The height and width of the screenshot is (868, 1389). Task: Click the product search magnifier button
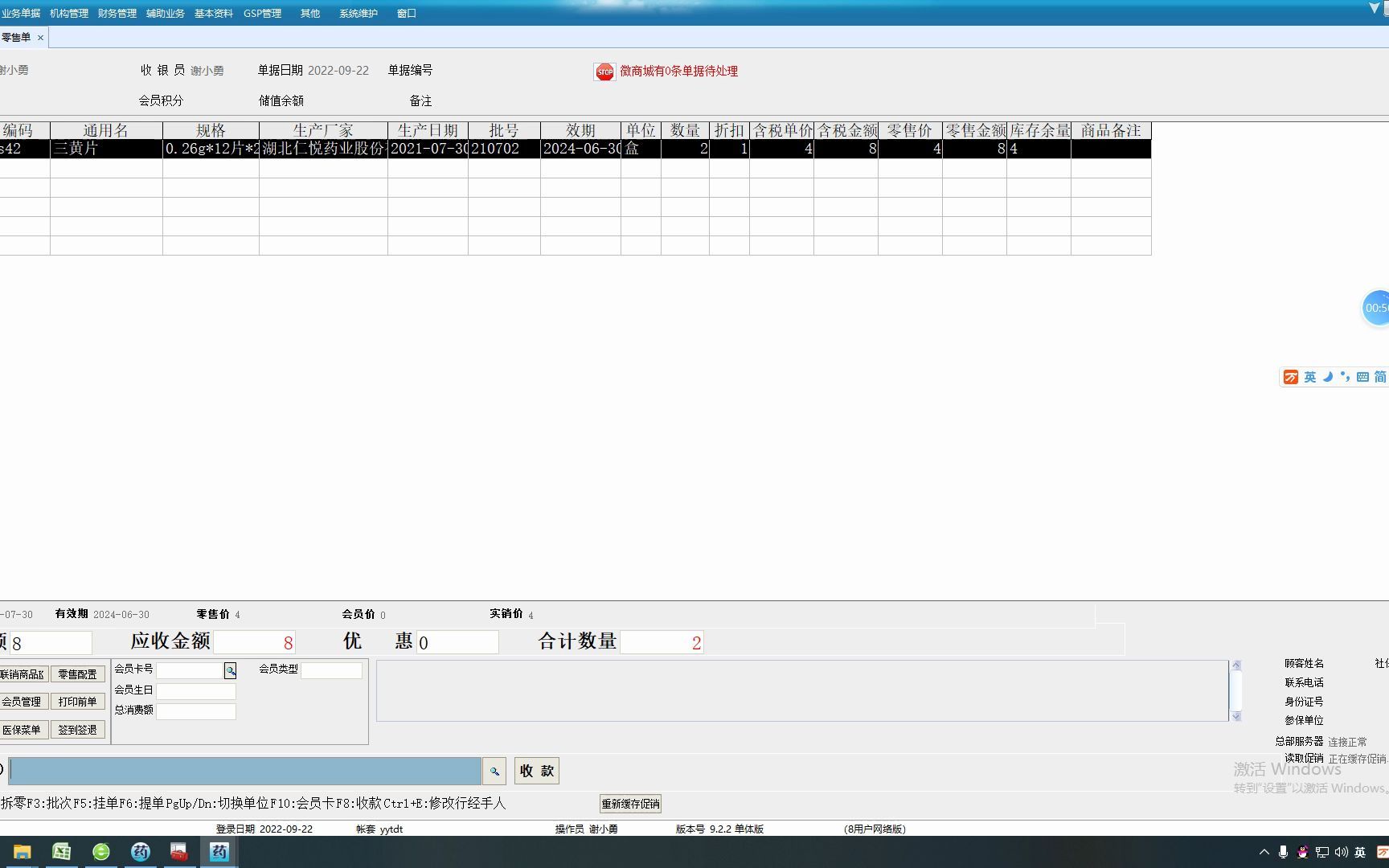coord(494,772)
